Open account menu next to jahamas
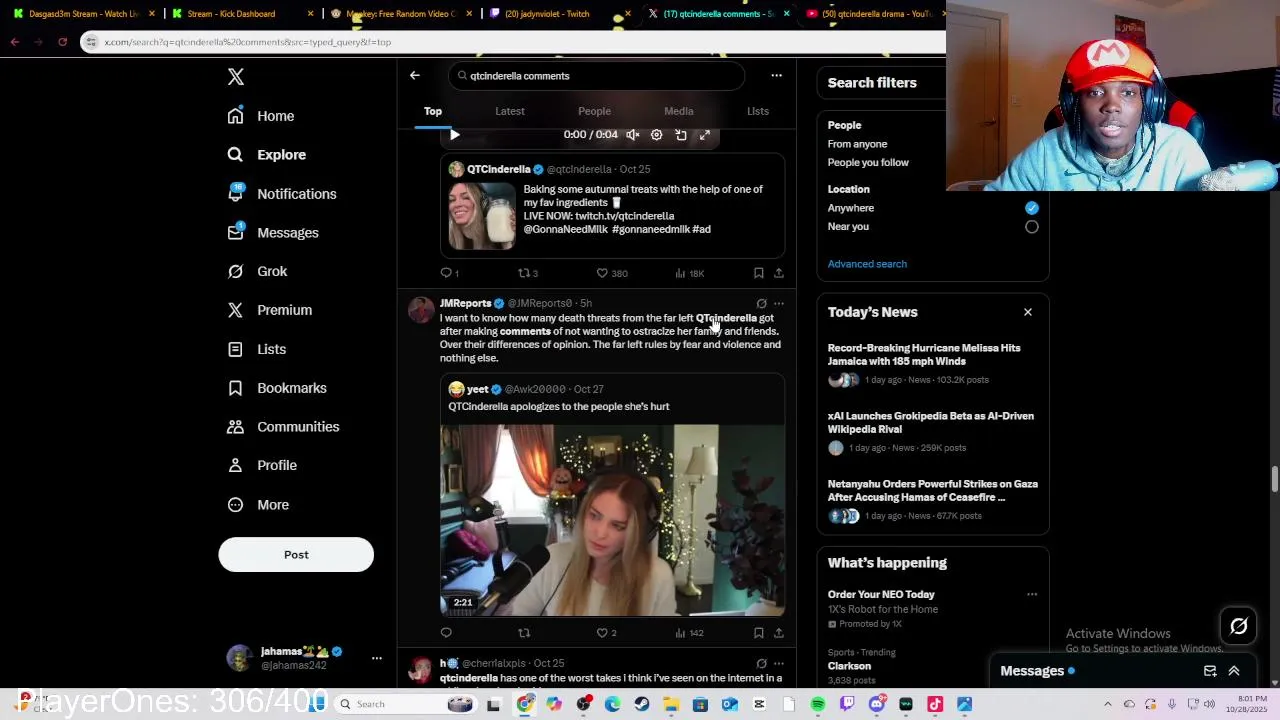 point(377,658)
